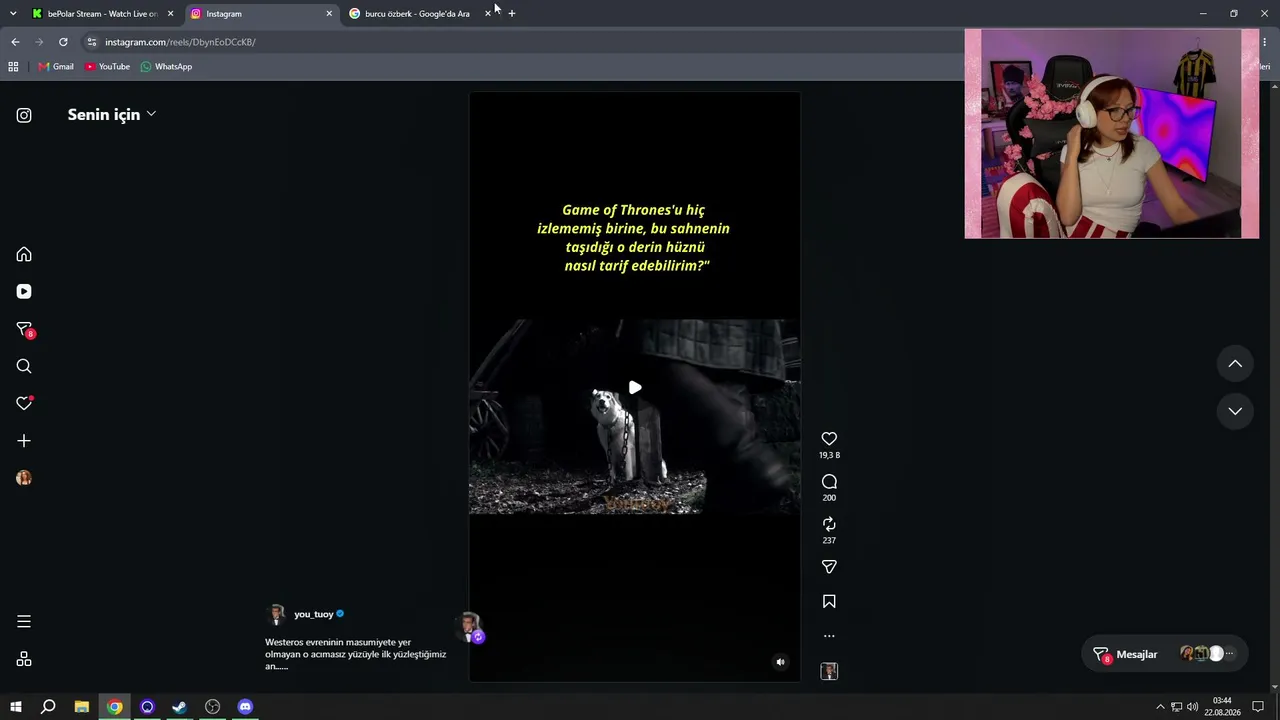Screen dimensions: 1280x720
Task: Expand the "Senin için" feed dropdown
Action: tap(112, 115)
